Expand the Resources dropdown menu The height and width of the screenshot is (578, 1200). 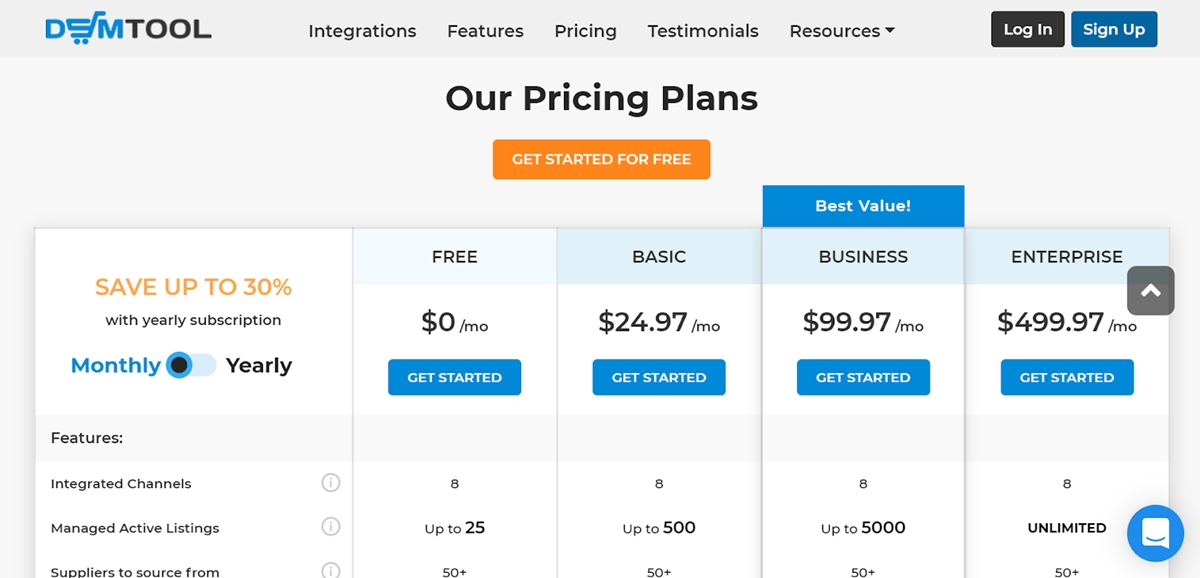click(x=842, y=31)
